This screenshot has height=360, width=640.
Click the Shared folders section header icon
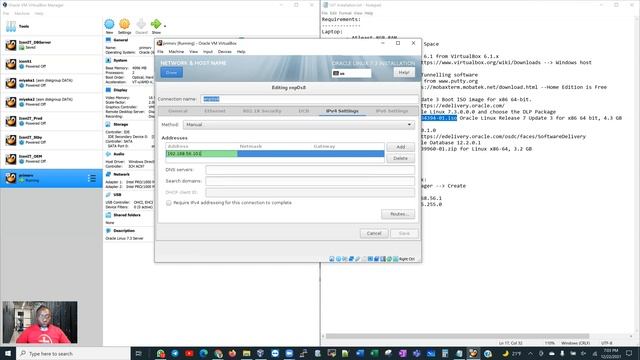point(108,215)
